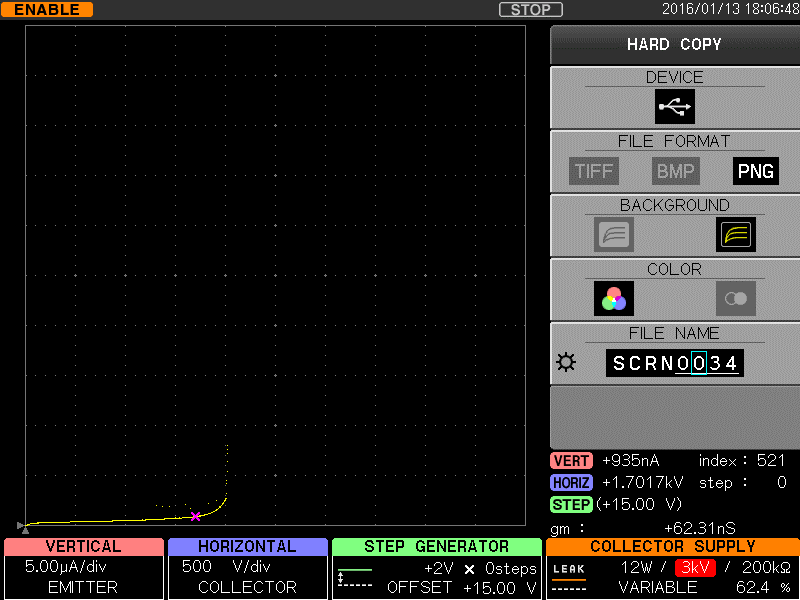Click the step generator waveform icon

[355, 577]
